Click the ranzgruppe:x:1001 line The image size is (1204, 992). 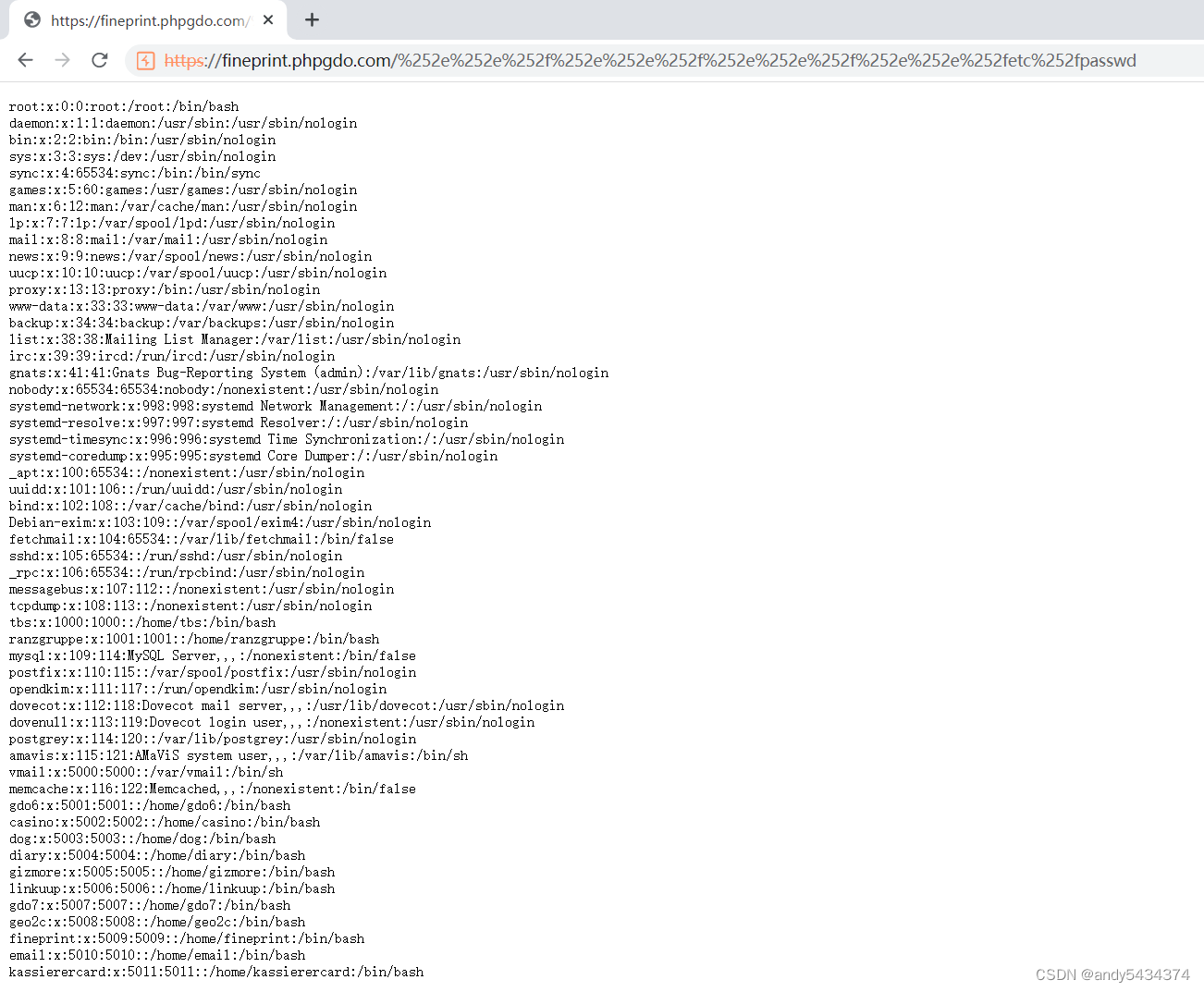[x=194, y=639]
